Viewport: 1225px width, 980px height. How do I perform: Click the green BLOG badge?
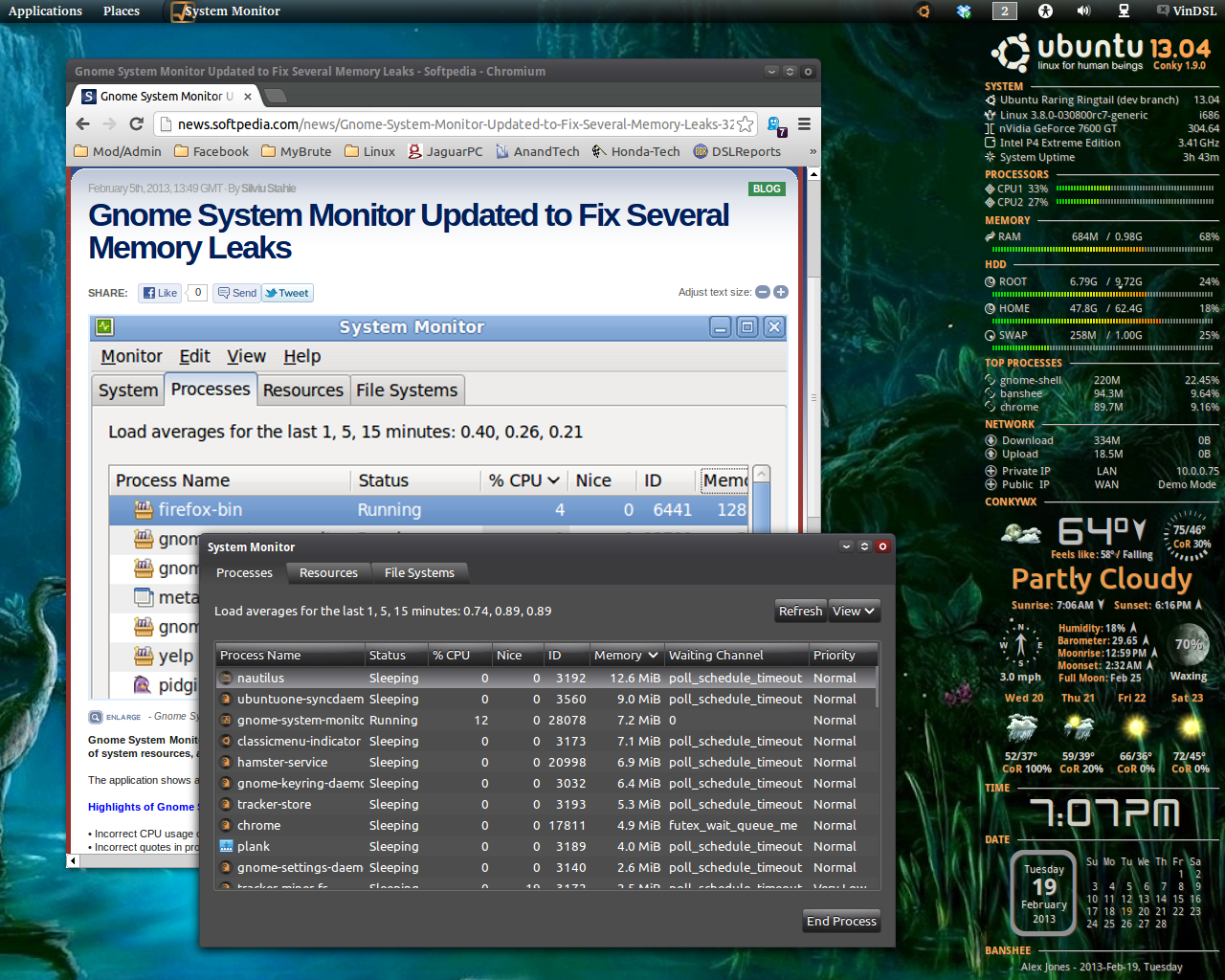[767, 189]
